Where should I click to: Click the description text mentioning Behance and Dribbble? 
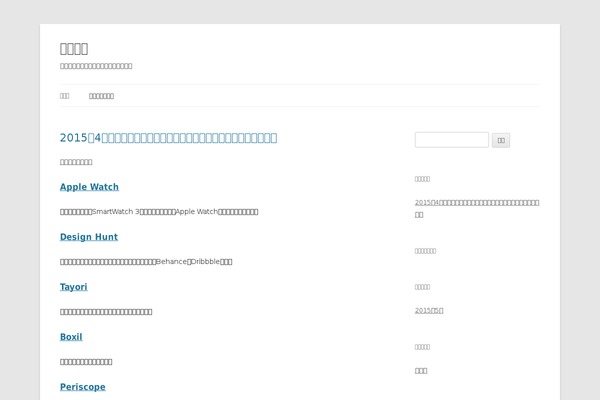[146, 261]
